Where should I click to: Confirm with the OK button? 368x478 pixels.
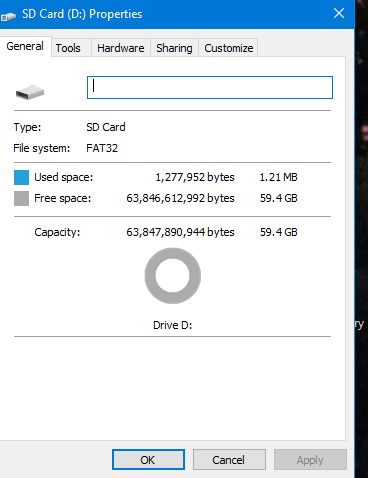148,460
